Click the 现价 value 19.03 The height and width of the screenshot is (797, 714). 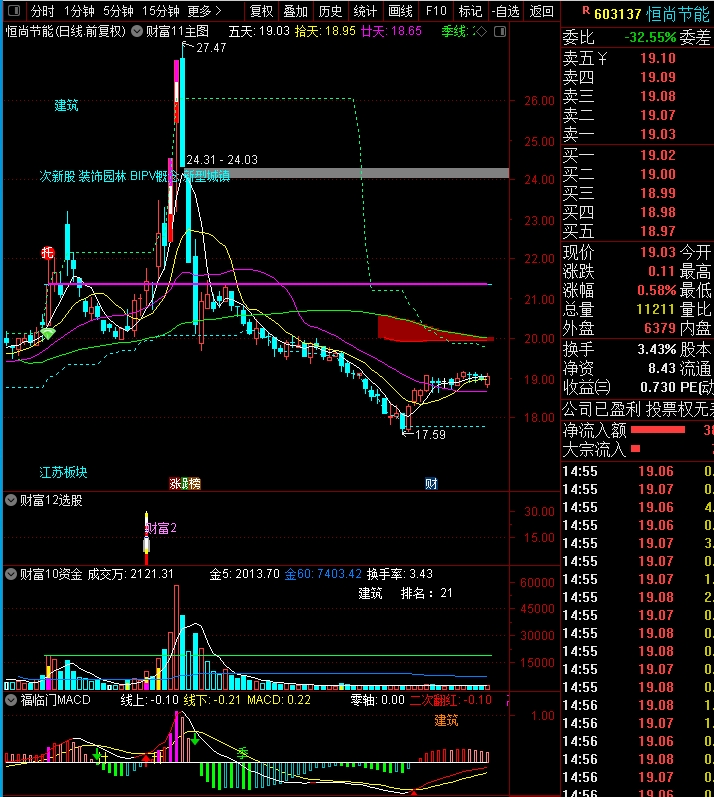click(658, 252)
